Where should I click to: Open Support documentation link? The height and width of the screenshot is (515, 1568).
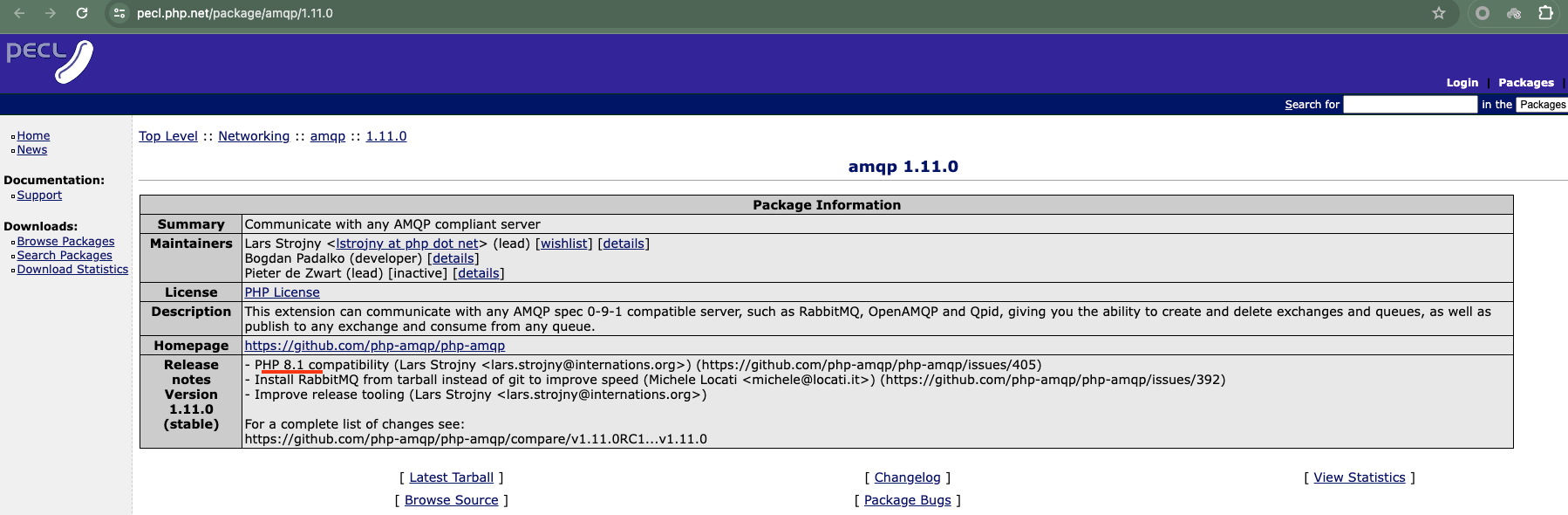point(39,196)
